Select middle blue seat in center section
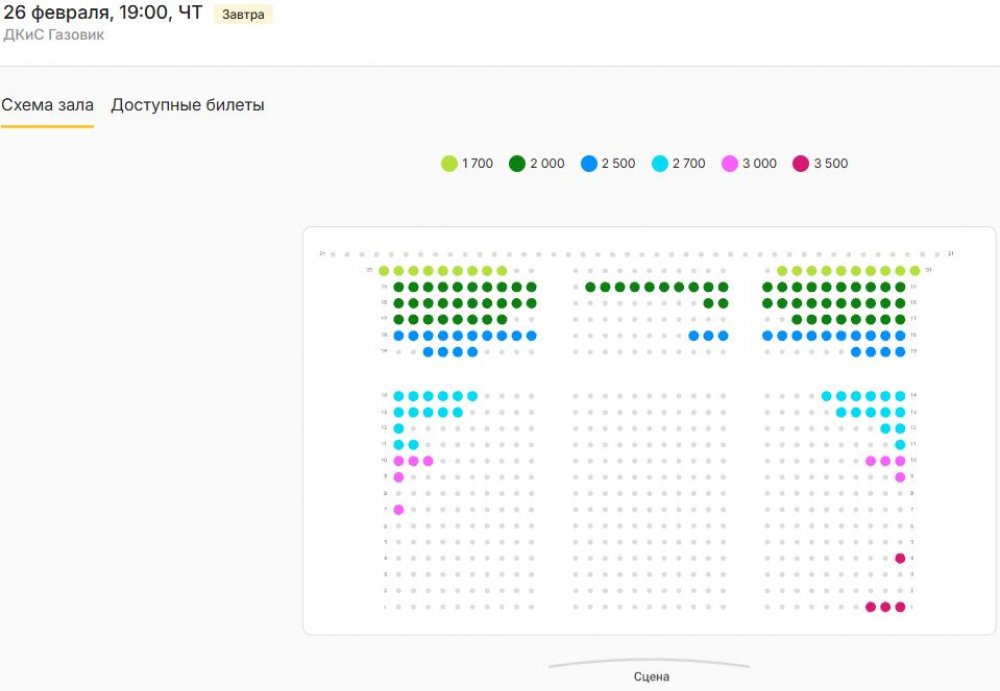Viewport: 1000px width, 691px height. [x=708, y=336]
